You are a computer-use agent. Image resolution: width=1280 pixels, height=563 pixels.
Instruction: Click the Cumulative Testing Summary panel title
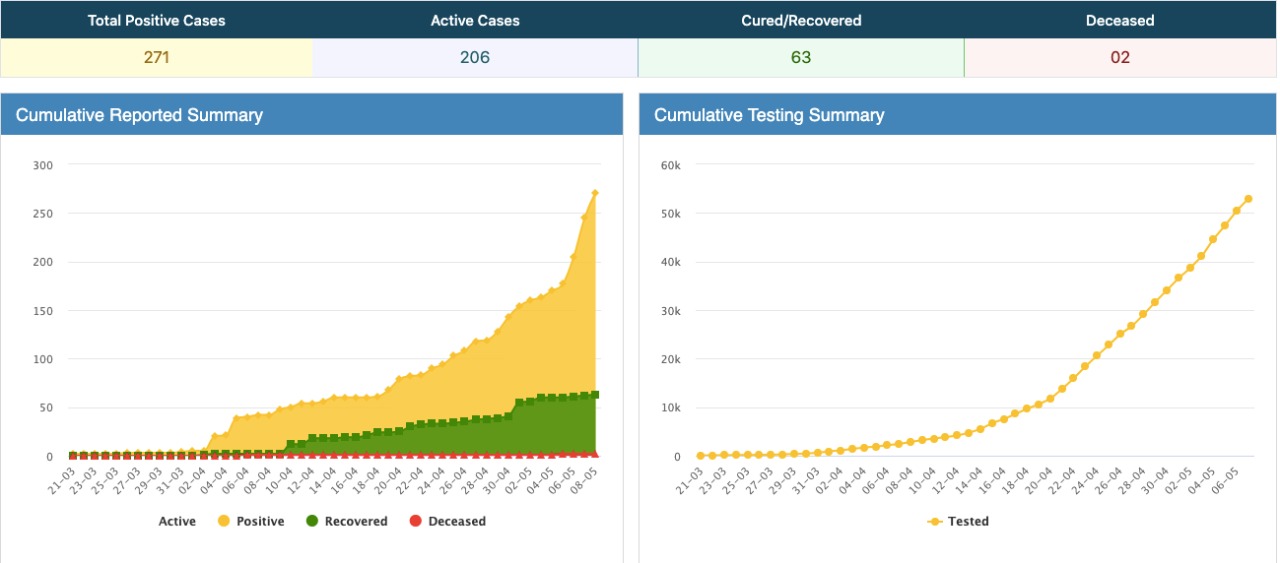pyautogui.click(x=769, y=115)
